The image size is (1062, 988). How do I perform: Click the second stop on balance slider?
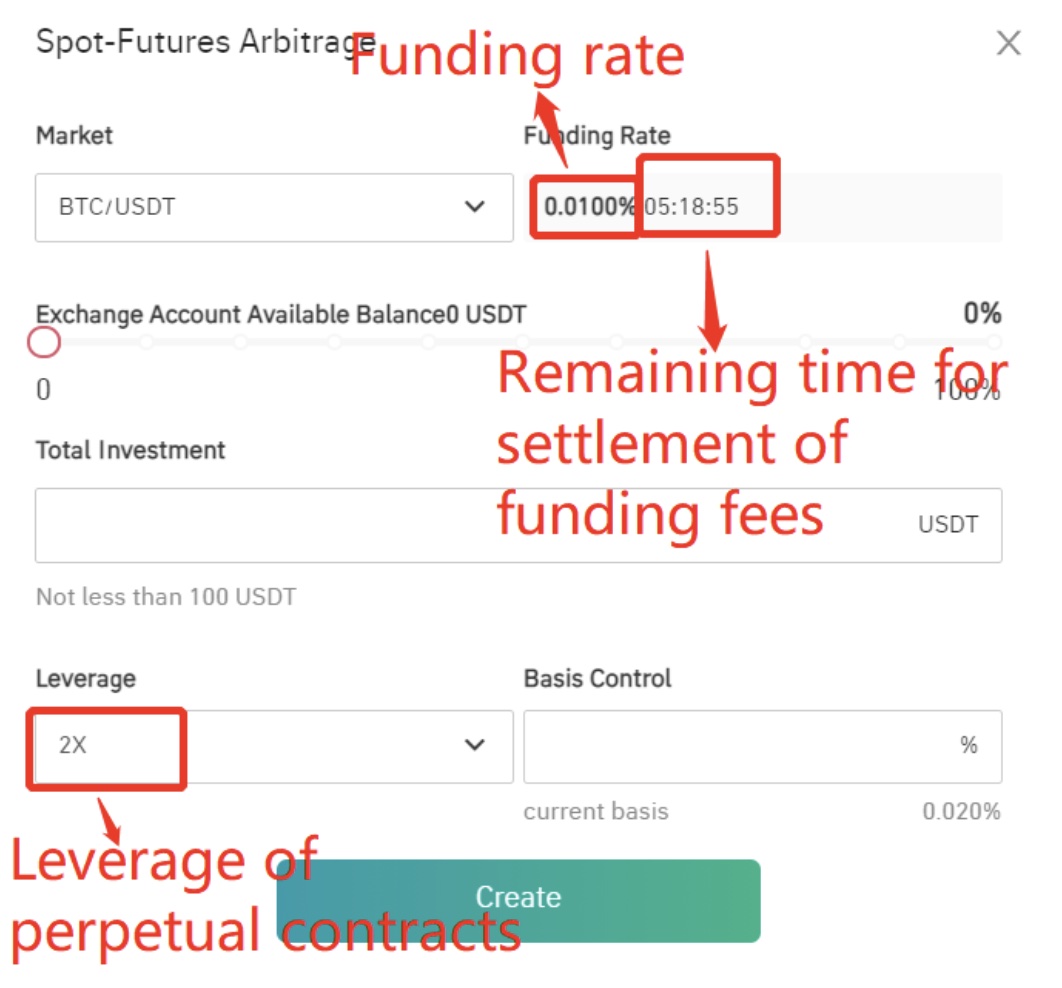[147, 342]
